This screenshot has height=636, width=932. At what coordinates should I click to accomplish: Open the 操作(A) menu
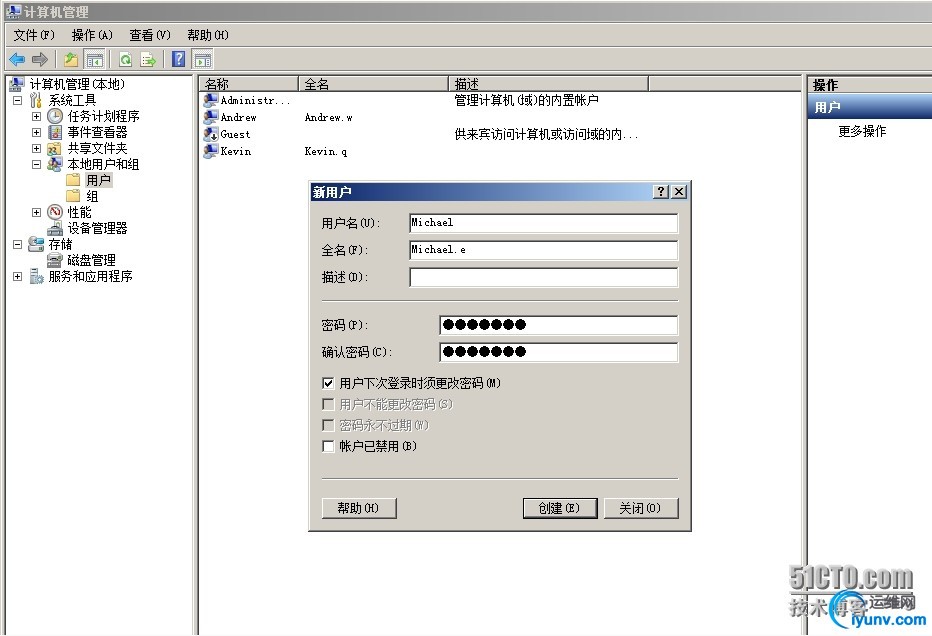tap(92, 35)
